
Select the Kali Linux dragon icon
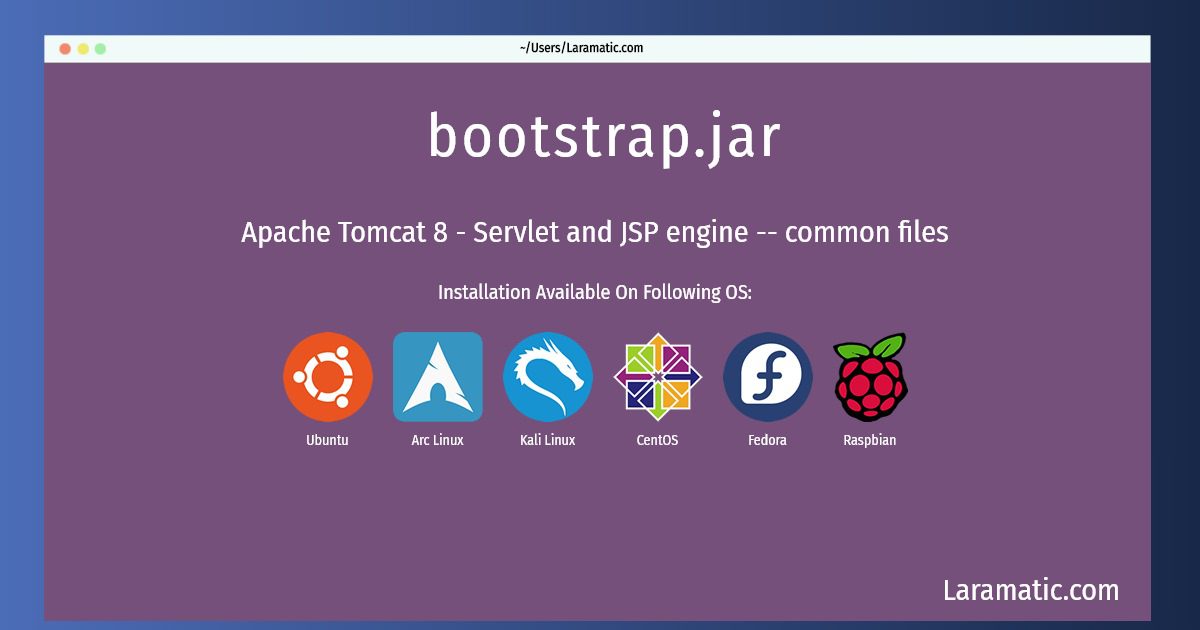(546, 378)
